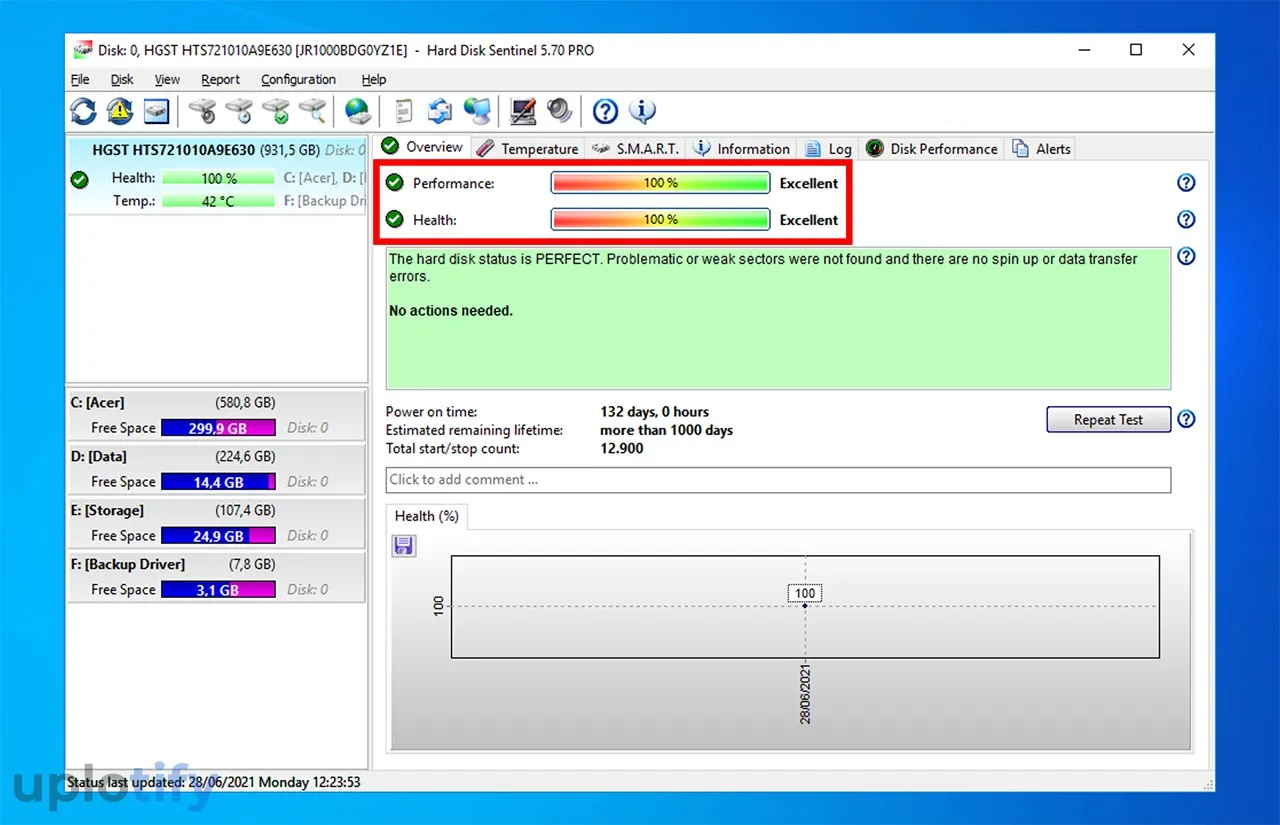
Task: Click the floppy save icon above health graph
Action: tap(404, 546)
